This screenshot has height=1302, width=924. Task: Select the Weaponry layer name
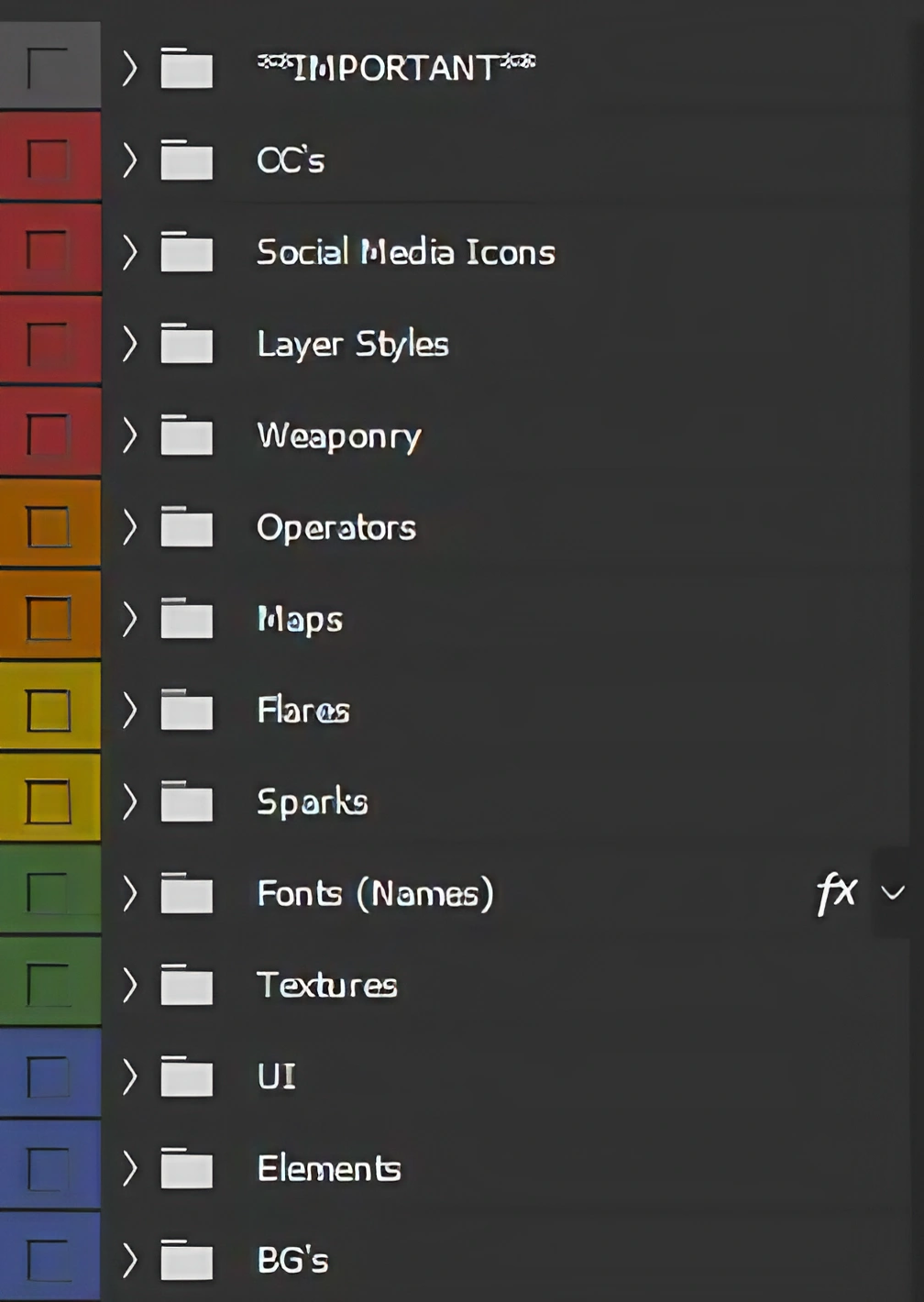pos(338,436)
